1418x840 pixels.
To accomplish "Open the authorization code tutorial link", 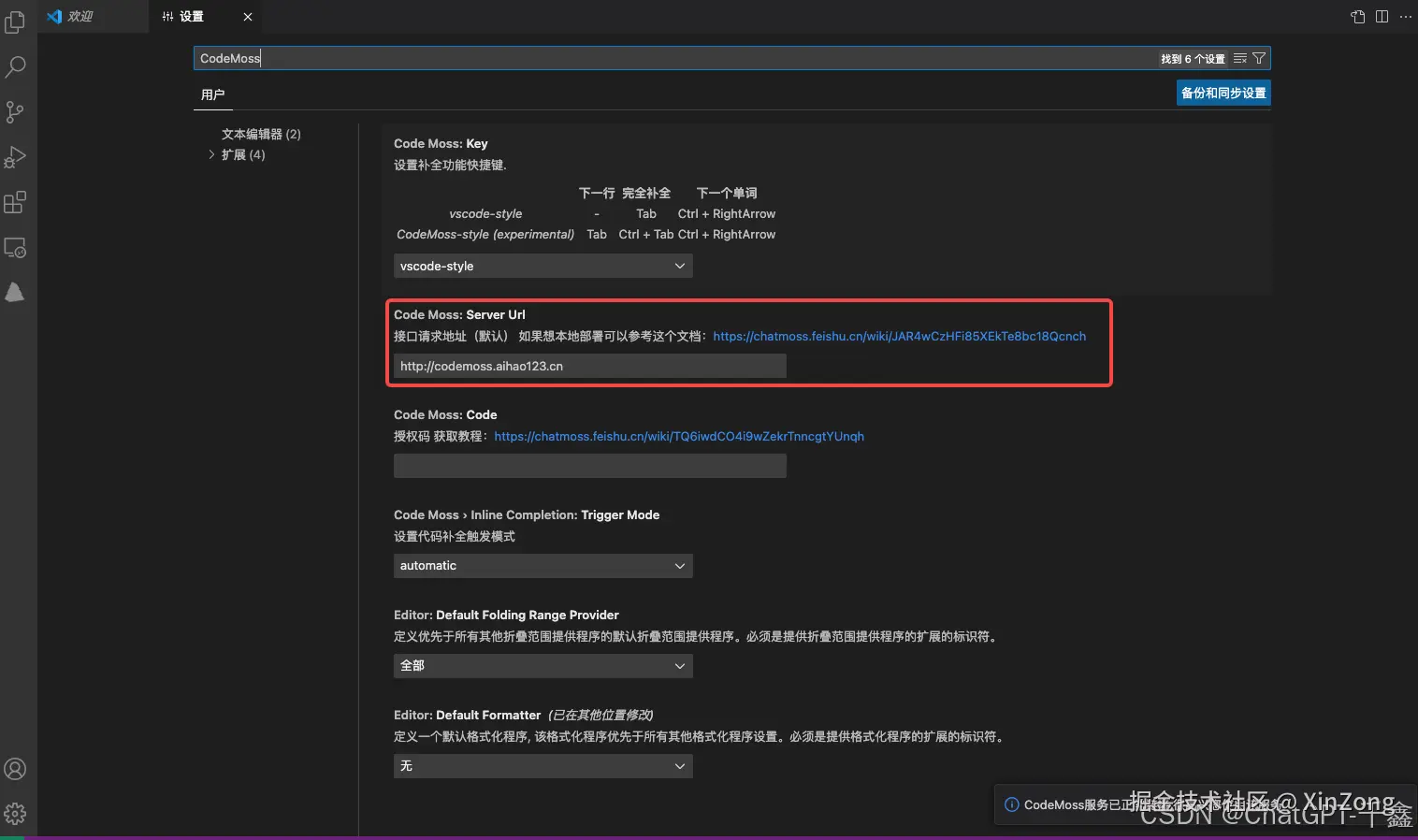I will (679, 436).
